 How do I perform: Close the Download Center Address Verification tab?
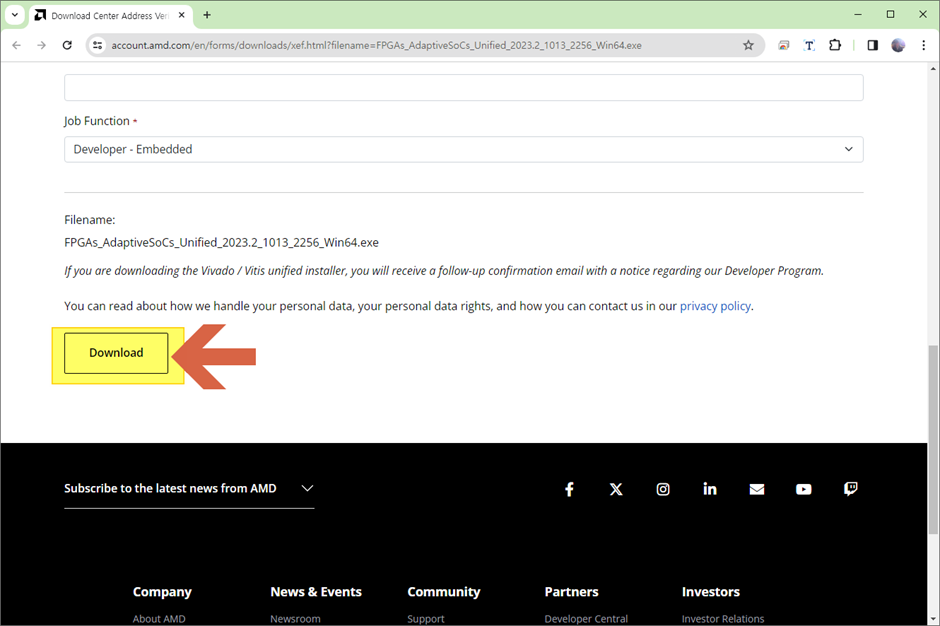point(182,15)
